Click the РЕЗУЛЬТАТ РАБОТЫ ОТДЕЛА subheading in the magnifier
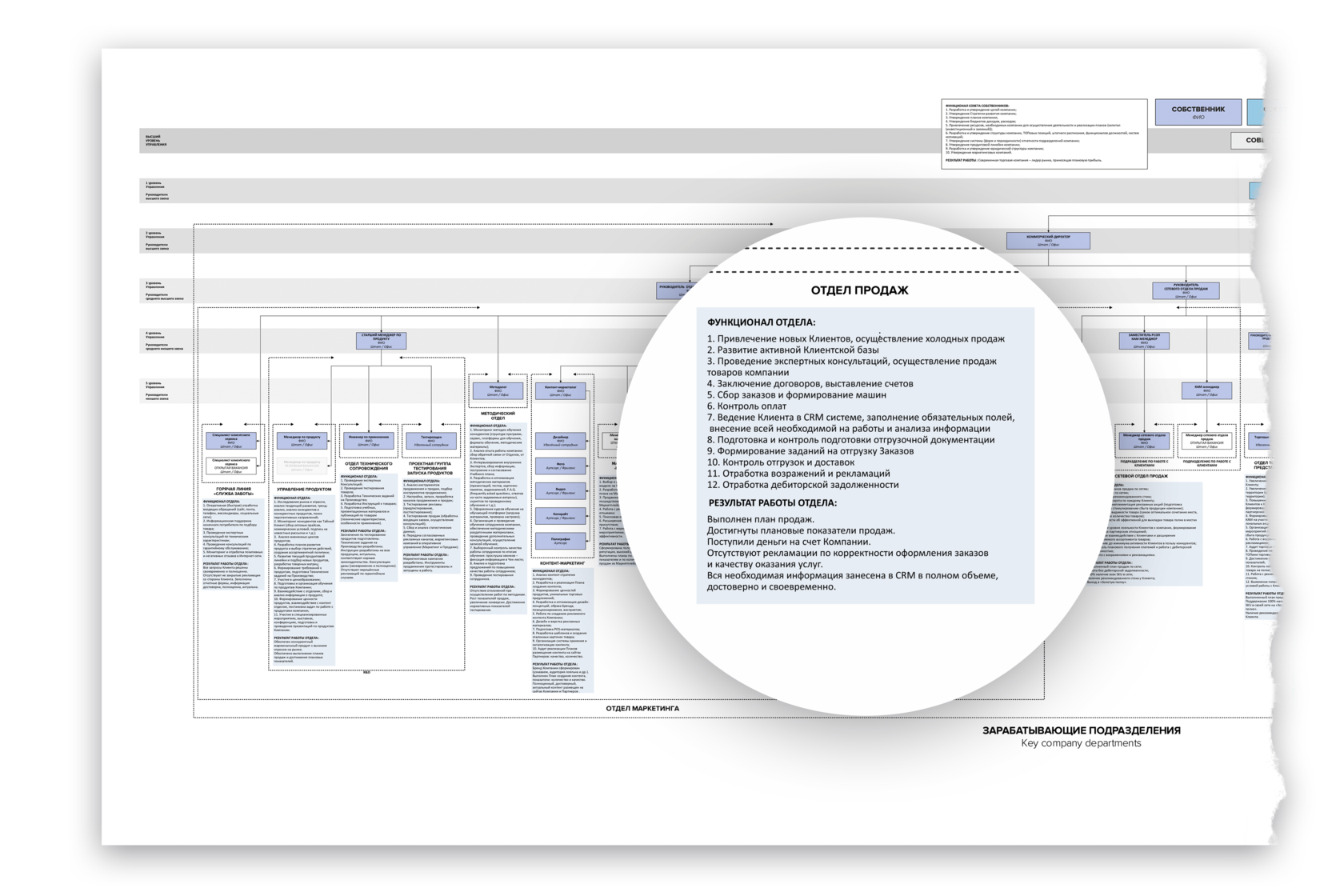This screenshot has width=1344, height=896. [773, 503]
